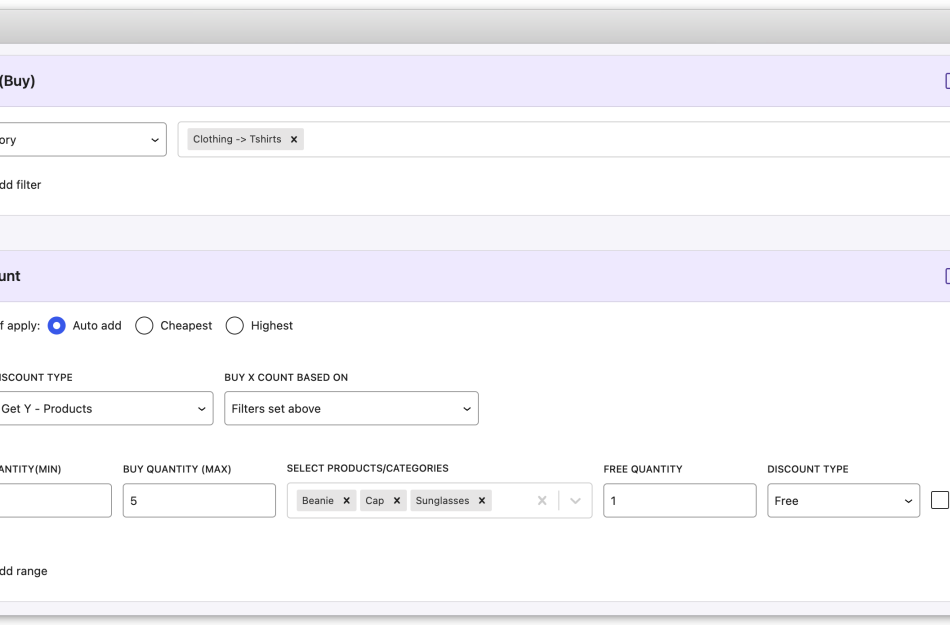Viewport: 950px width, 625px height.
Task: Expand the Select Products/Categories dropdown chevron
Action: click(573, 500)
